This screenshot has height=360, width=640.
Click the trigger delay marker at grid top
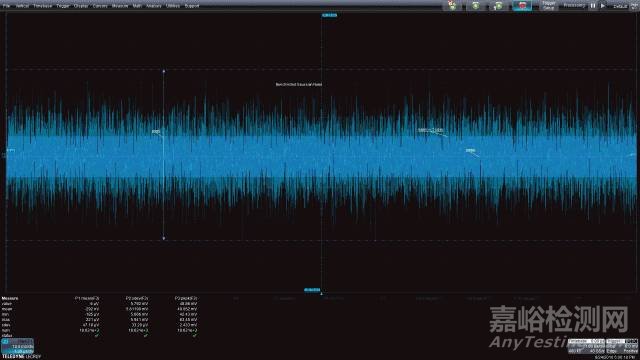click(x=329, y=16)
